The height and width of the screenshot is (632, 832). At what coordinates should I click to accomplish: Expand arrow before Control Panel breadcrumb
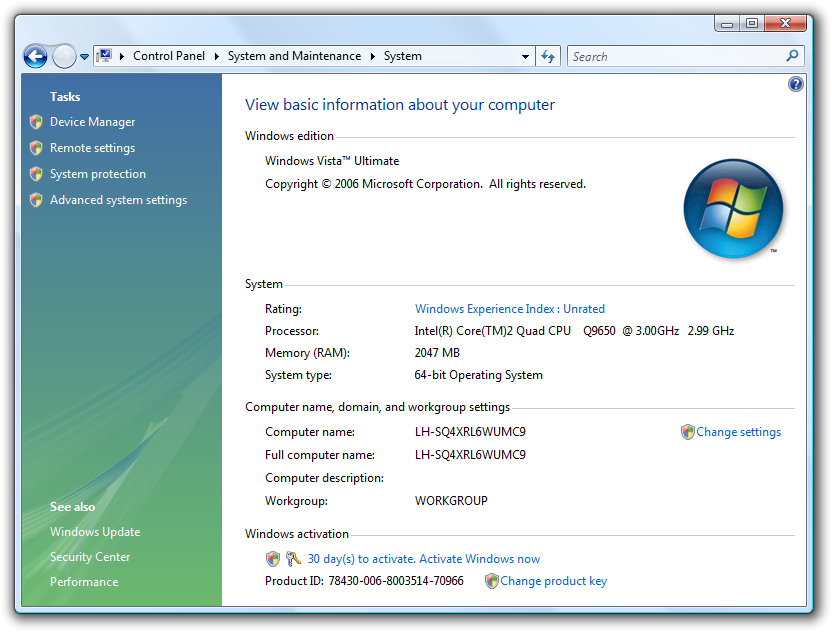tap(122, 56)
